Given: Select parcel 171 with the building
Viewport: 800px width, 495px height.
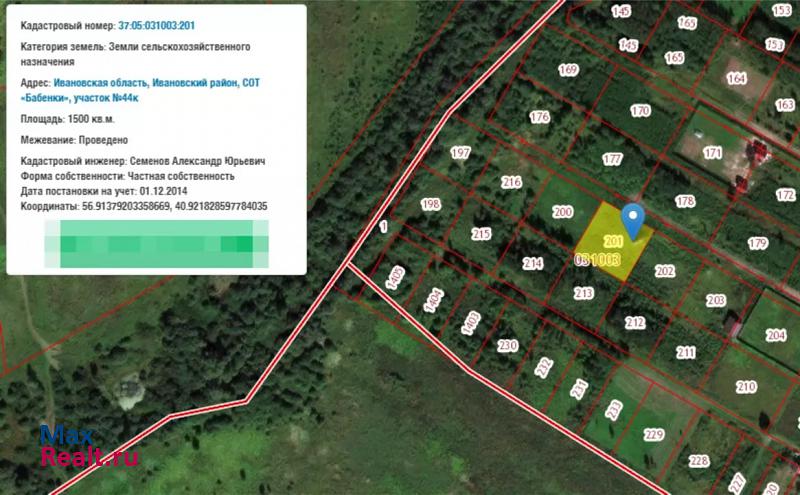Looking at the screenshot, I should click(712, 153).
